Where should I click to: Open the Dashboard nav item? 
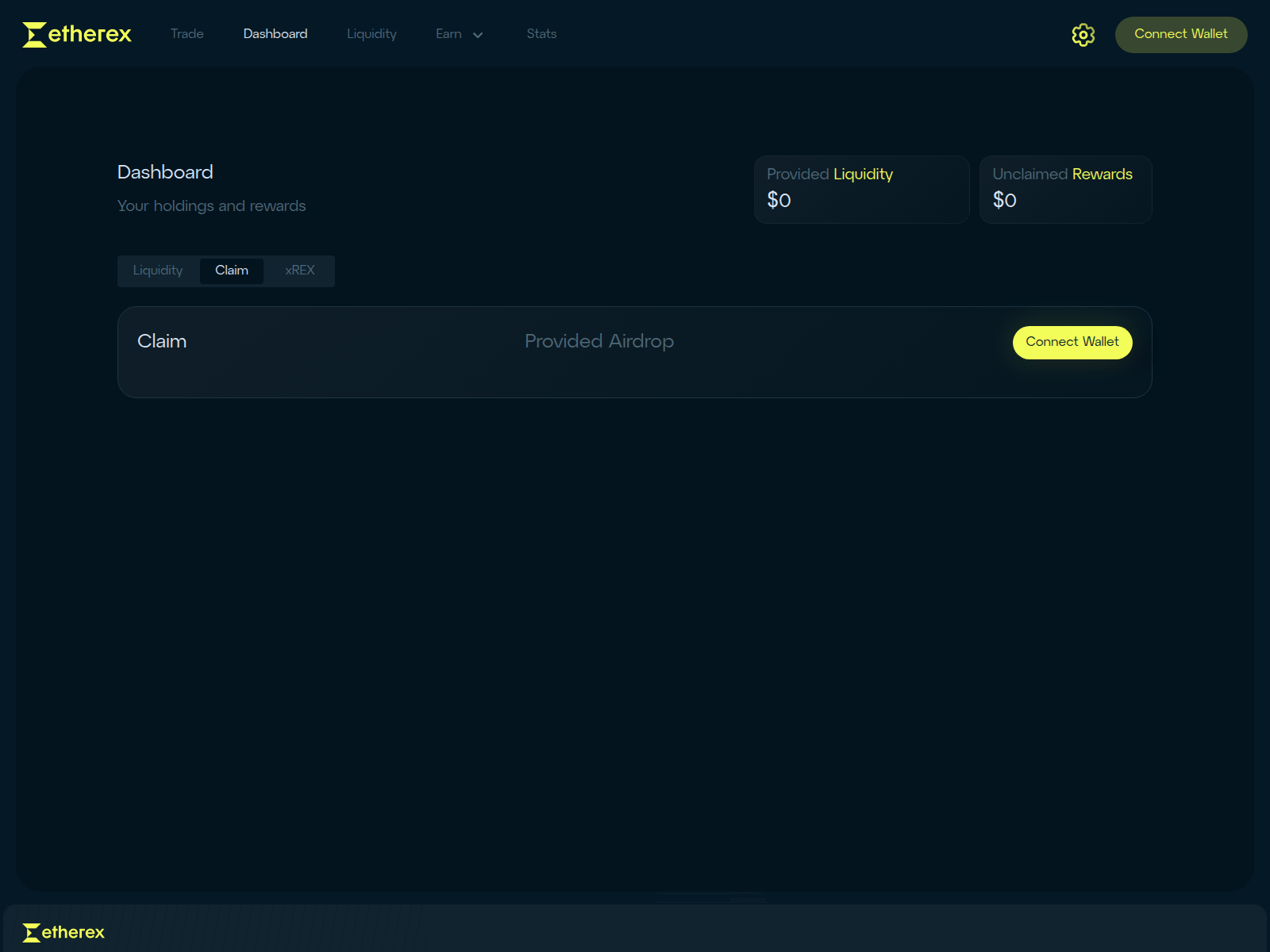[275, 34]
